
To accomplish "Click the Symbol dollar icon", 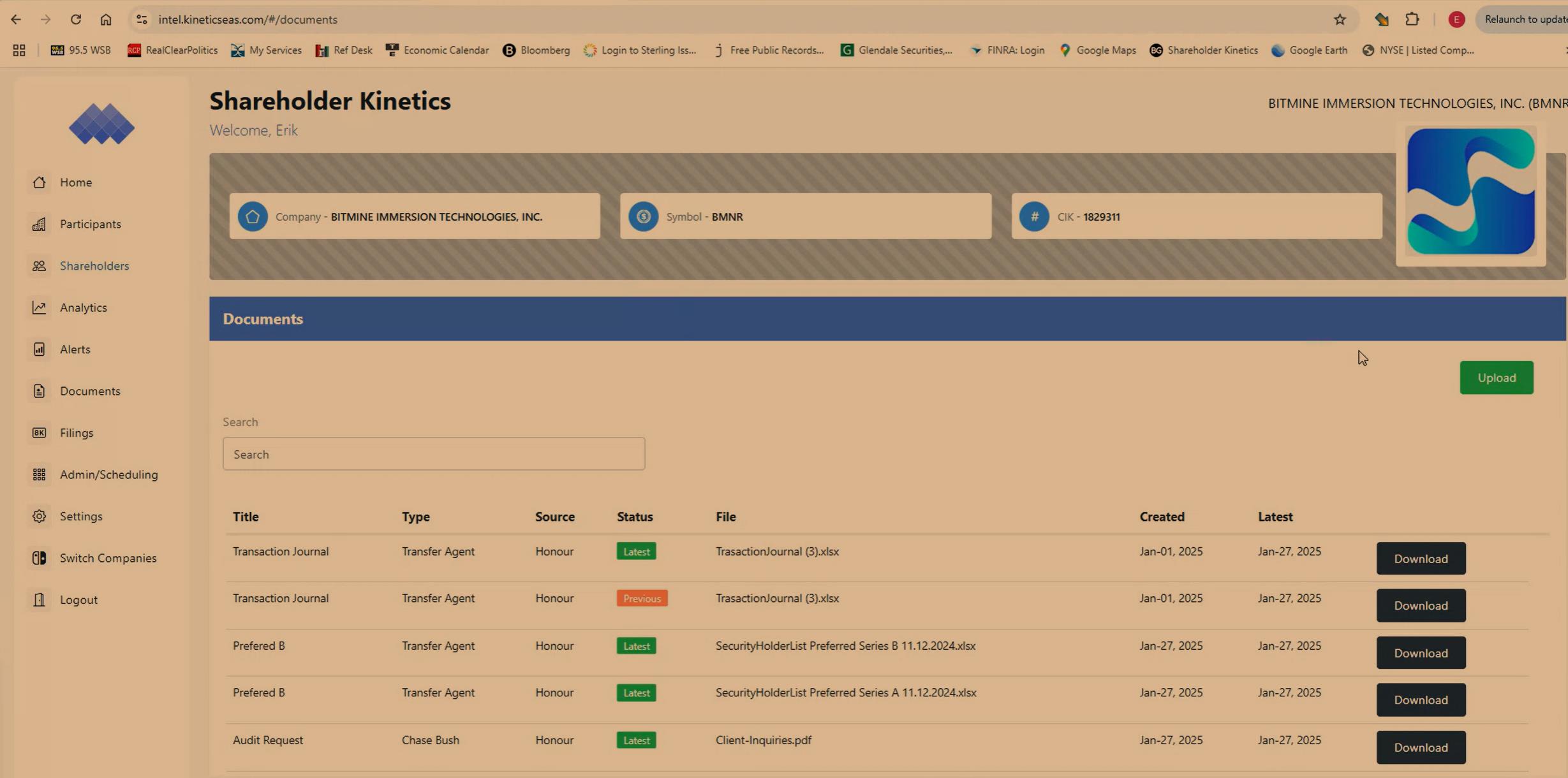I will tap(643, 217).
